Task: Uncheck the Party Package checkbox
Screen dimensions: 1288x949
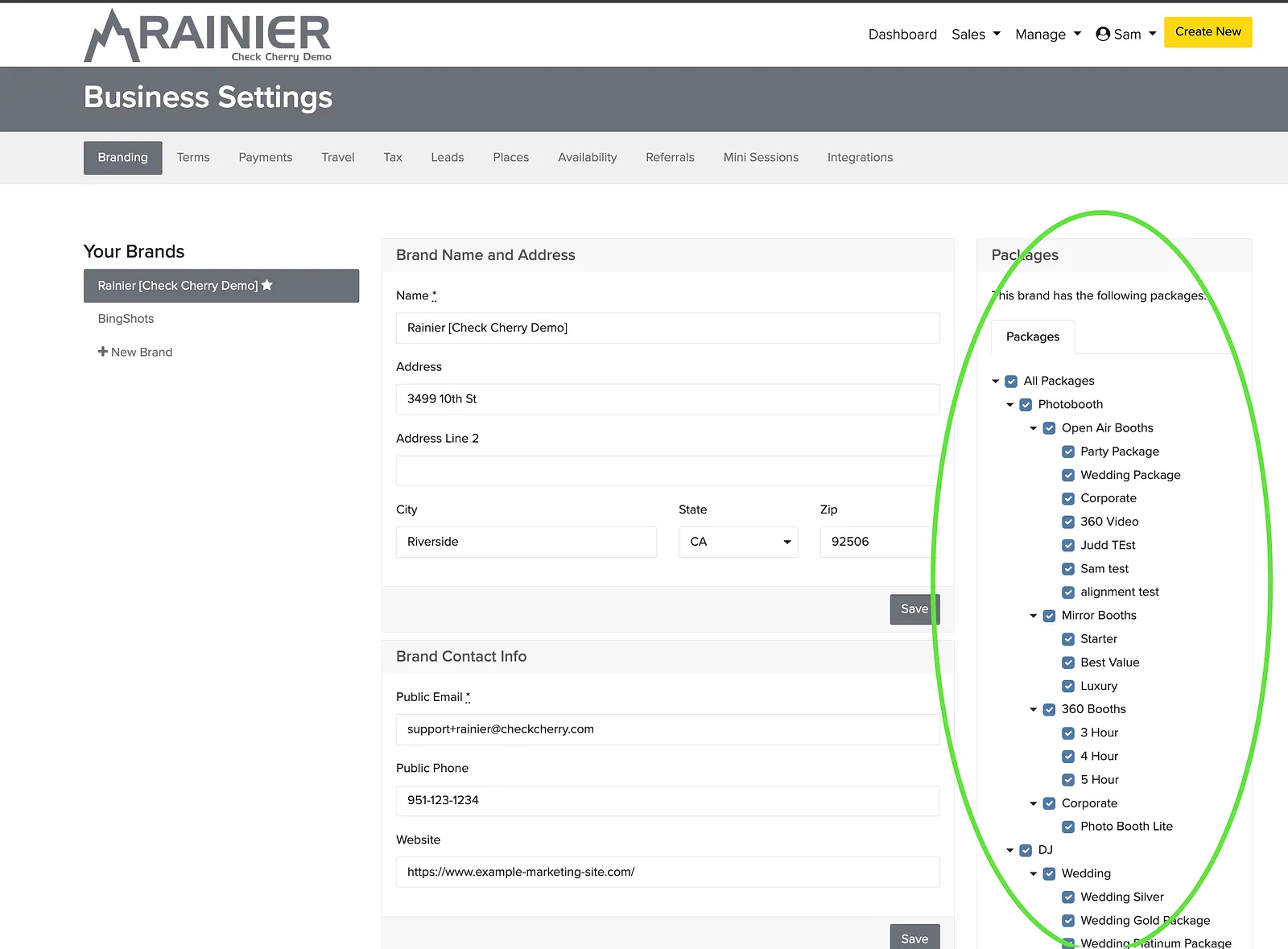Action: [x=1068, y=452]
